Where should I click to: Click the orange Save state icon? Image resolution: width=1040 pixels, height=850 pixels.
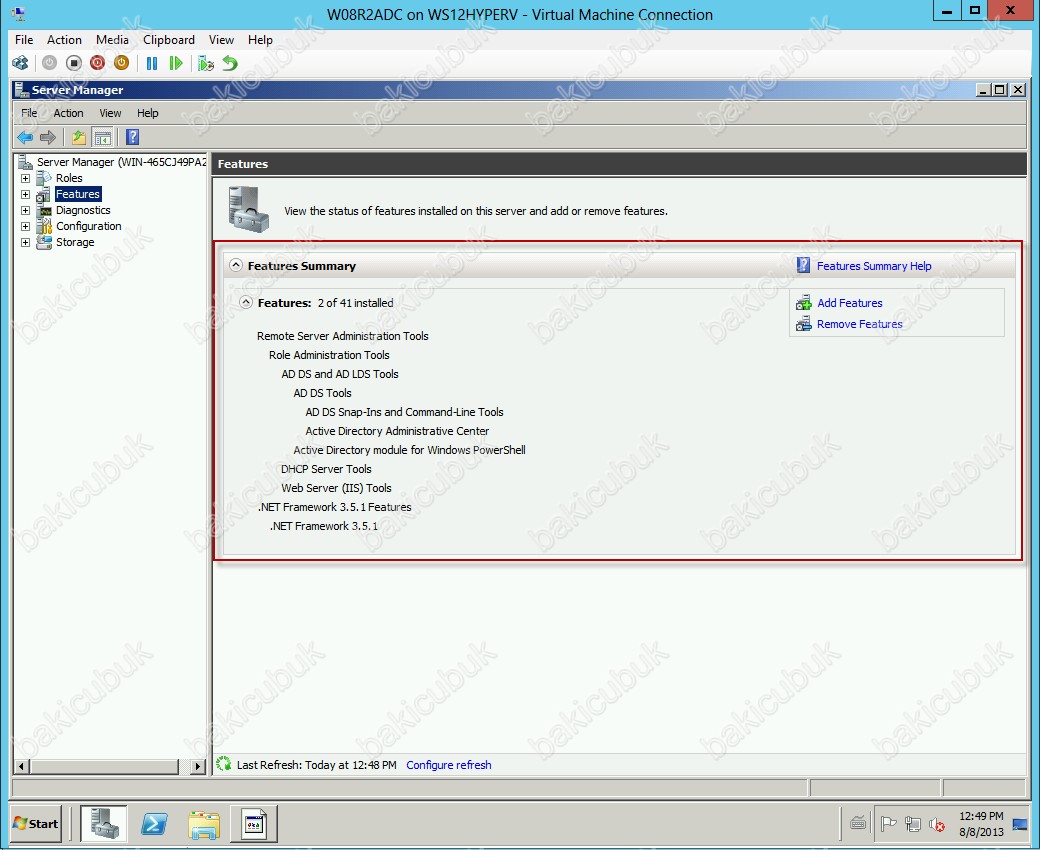coord(121,63)
